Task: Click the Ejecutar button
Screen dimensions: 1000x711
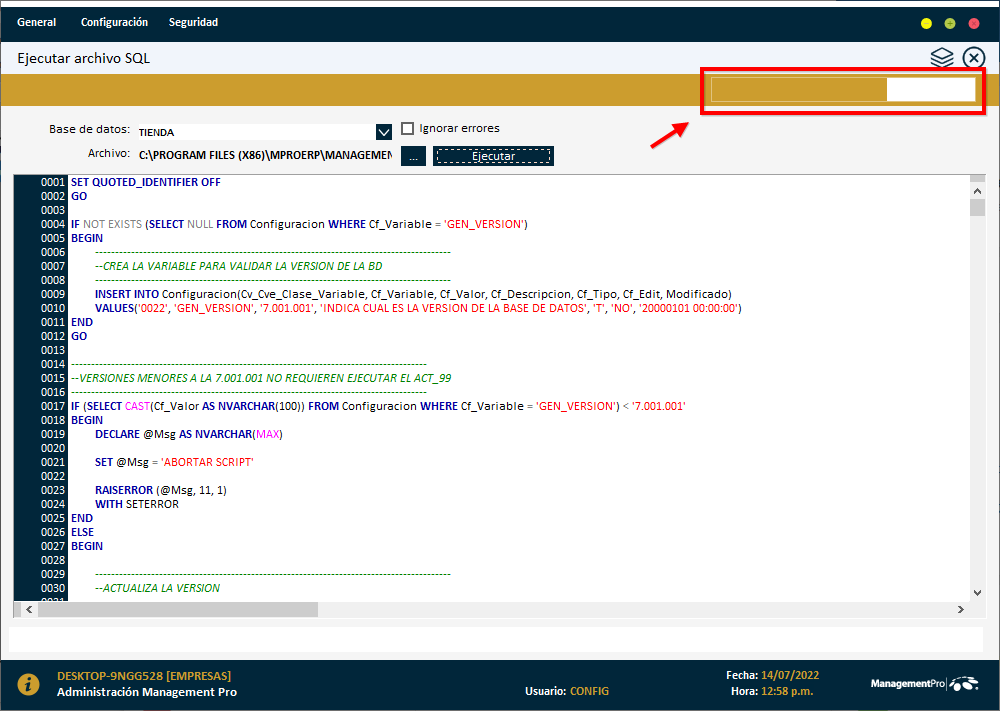Action: (x=493, y=155)
